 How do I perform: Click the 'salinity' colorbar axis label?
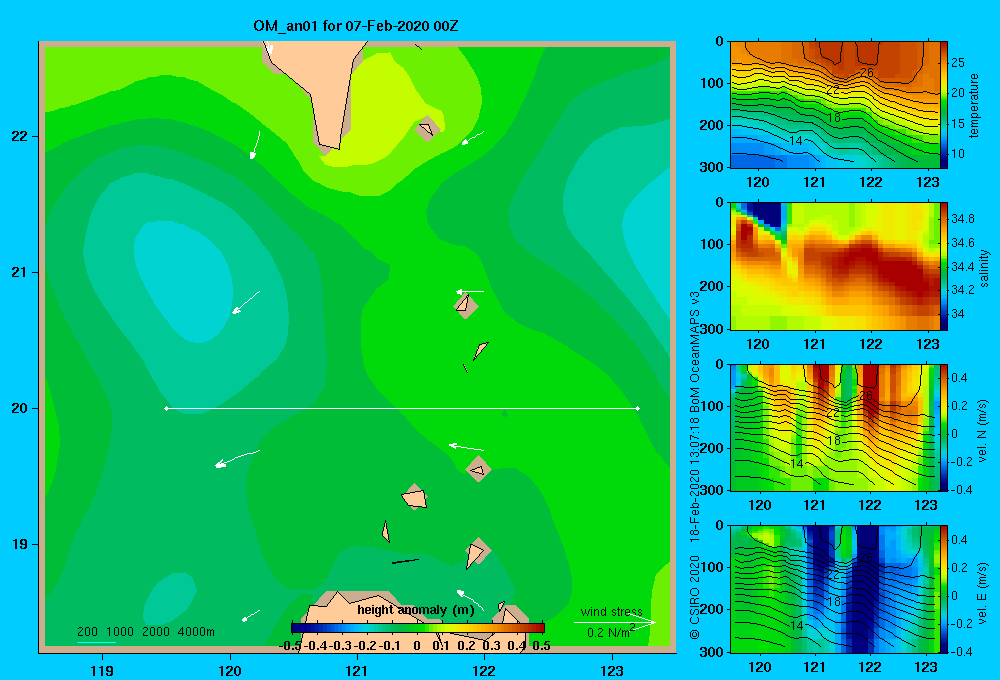pyautogui.click(x=983, y=268)
